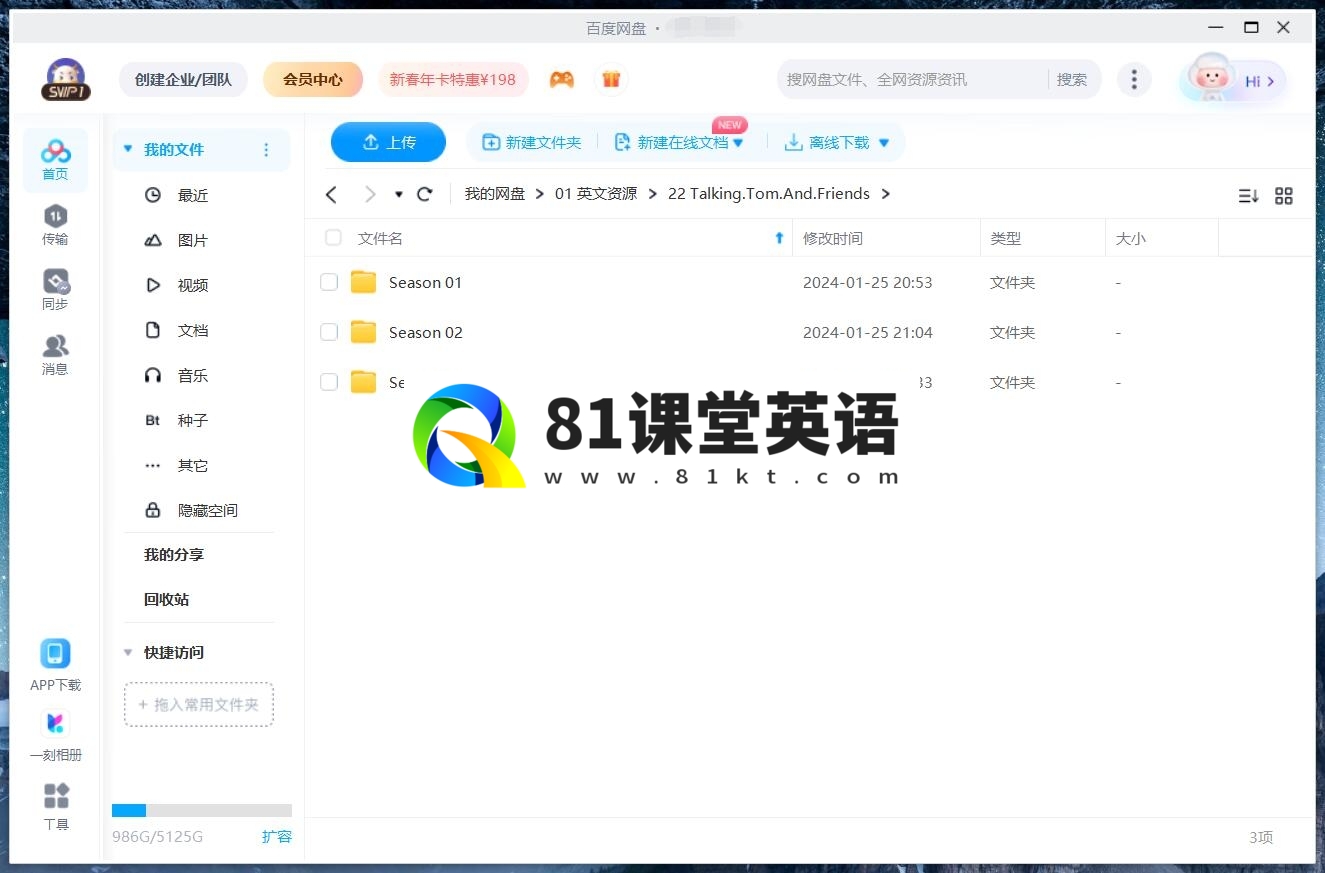The height and width of the screenshot is (873, 1325).
Task: Open the 一刻相册 album icon
Action: [55, 723]
